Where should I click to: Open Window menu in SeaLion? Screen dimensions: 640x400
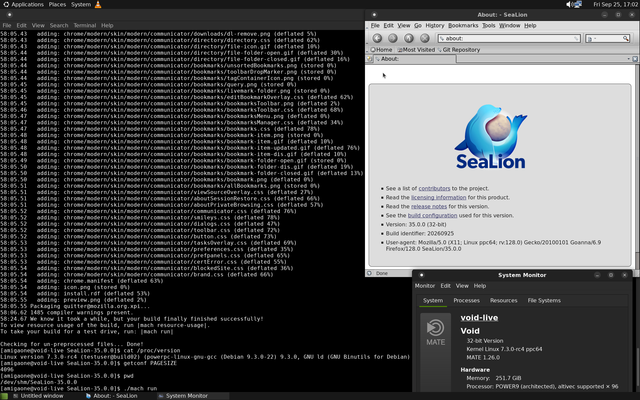510,25
